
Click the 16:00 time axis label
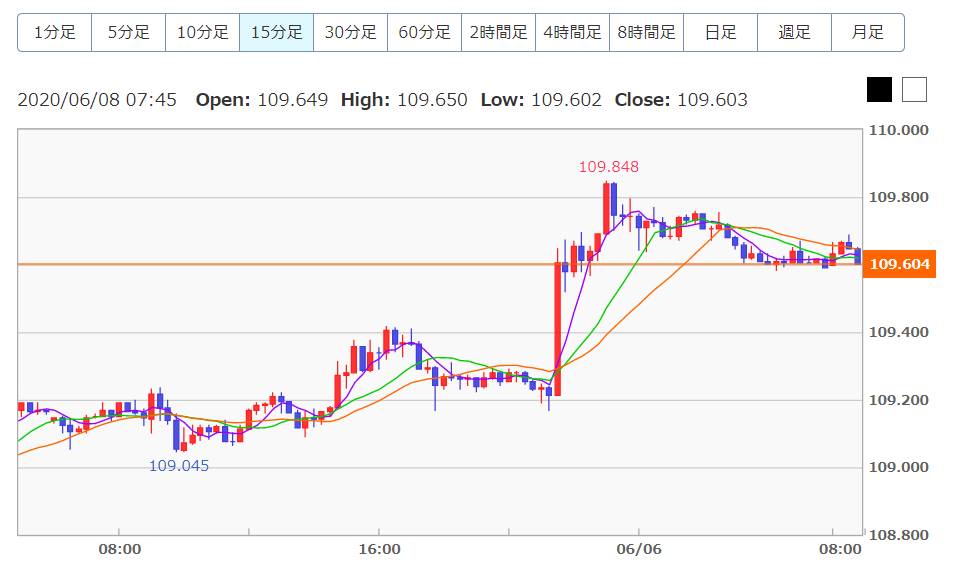379,549
